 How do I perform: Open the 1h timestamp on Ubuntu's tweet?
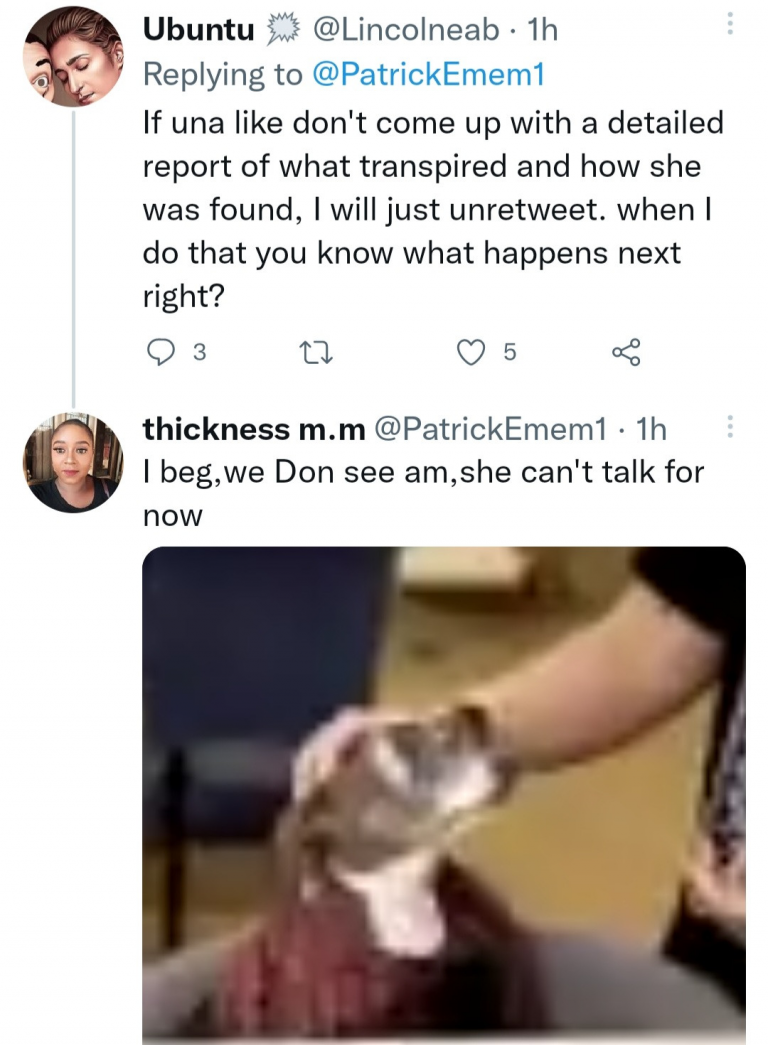pos(542,31)
